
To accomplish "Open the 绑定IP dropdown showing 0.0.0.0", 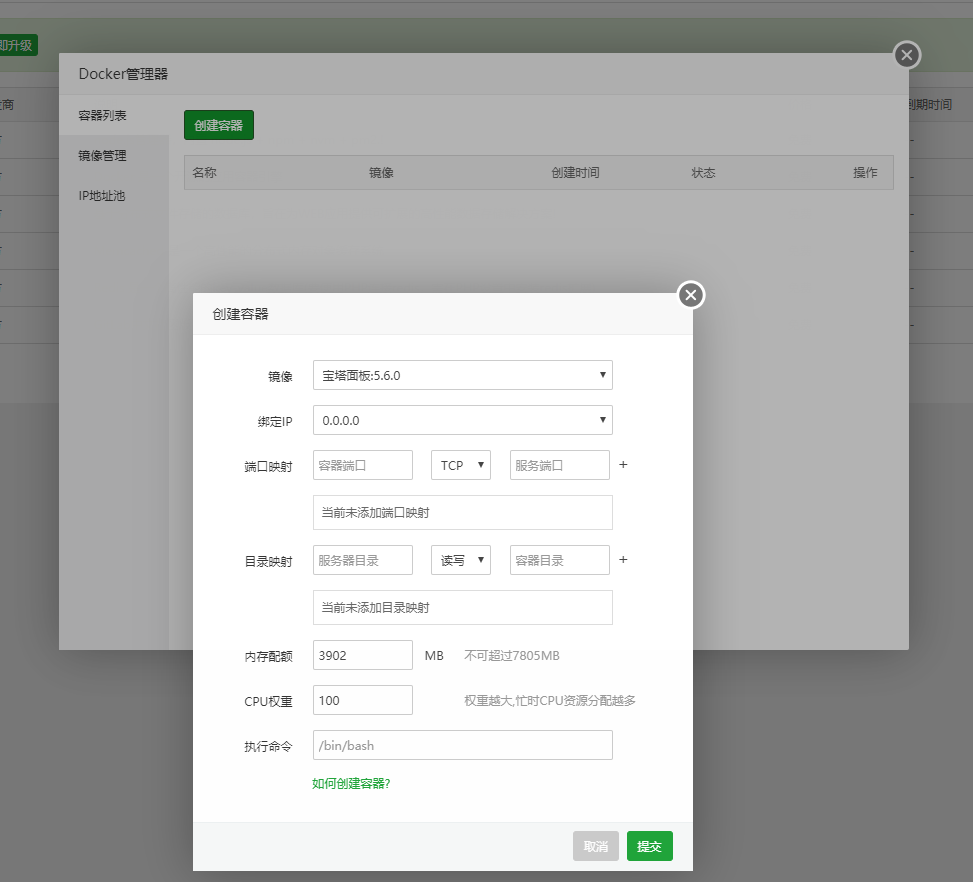I will click(x=462, y=420).
